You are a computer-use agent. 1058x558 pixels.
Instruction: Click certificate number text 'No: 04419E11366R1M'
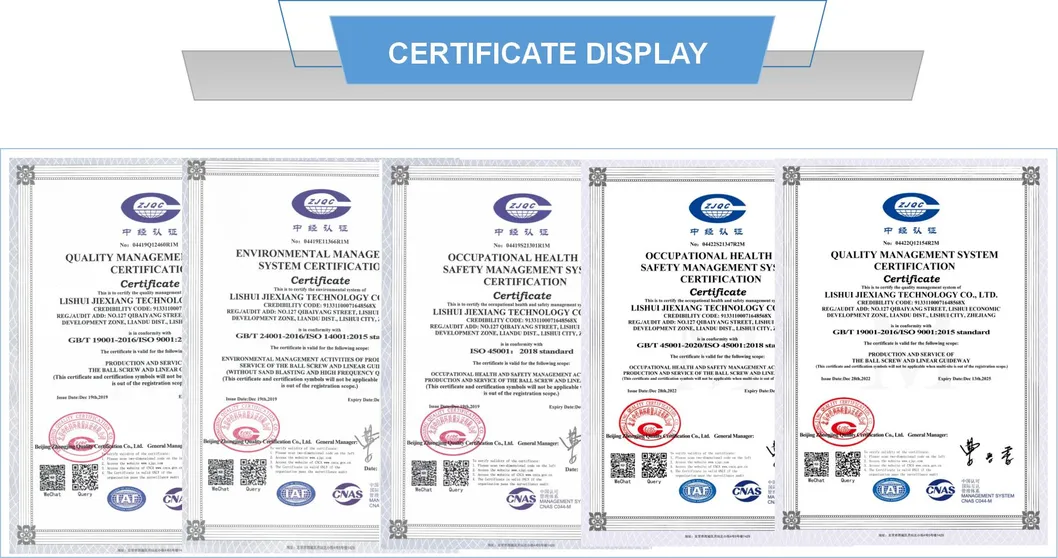(x=321, y=241)
